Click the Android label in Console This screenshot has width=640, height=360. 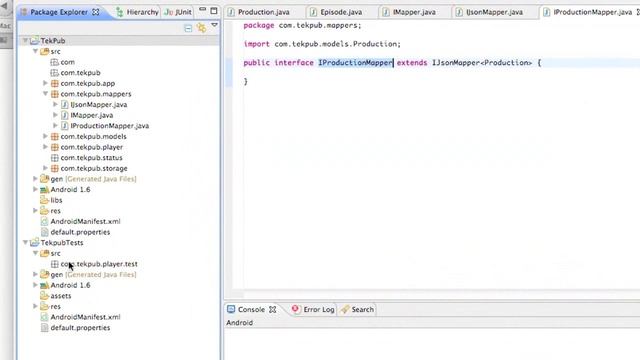pyautogui.click(x=240, y=322)
